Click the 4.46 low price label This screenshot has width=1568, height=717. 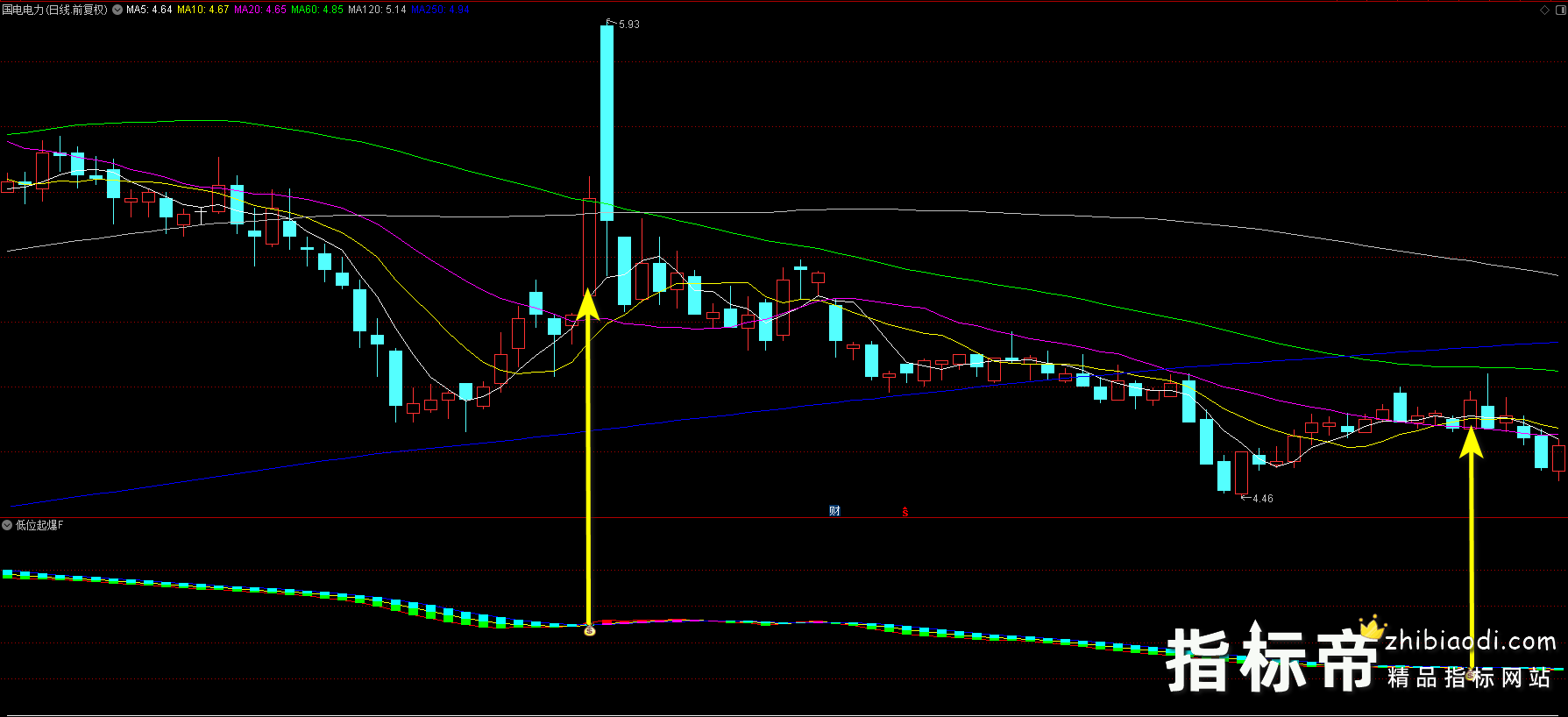(1262, 499)
